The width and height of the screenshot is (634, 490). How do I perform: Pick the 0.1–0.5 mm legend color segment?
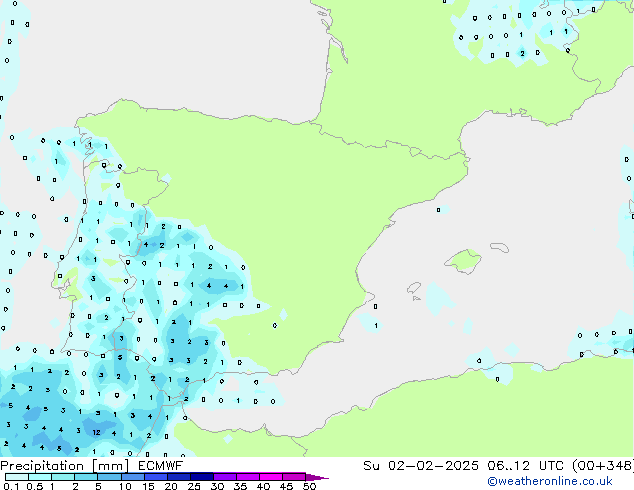pyautogui.click(x=17, y=477)
